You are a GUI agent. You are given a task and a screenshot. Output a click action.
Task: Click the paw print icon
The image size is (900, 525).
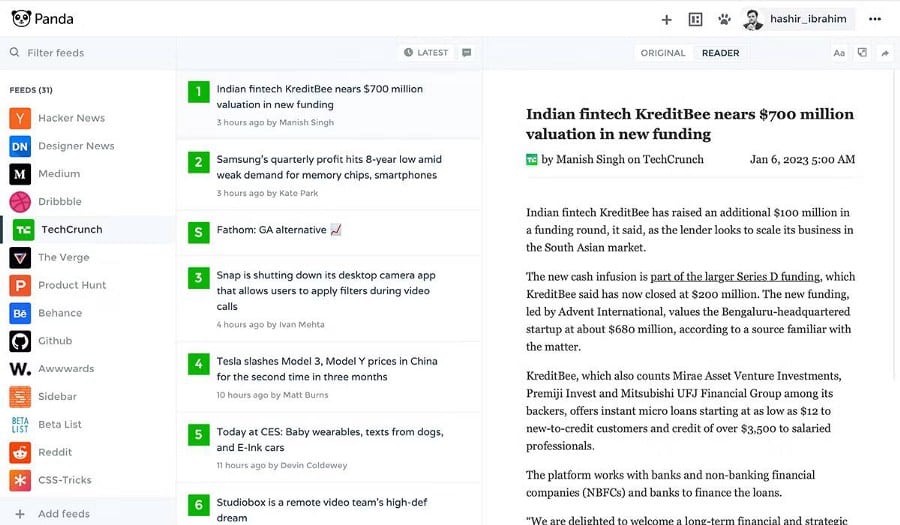(724, 20)
